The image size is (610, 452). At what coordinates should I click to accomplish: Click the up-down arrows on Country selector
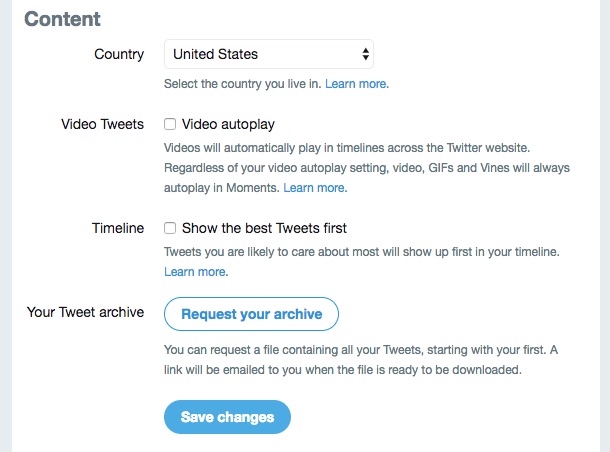(365, 54)
